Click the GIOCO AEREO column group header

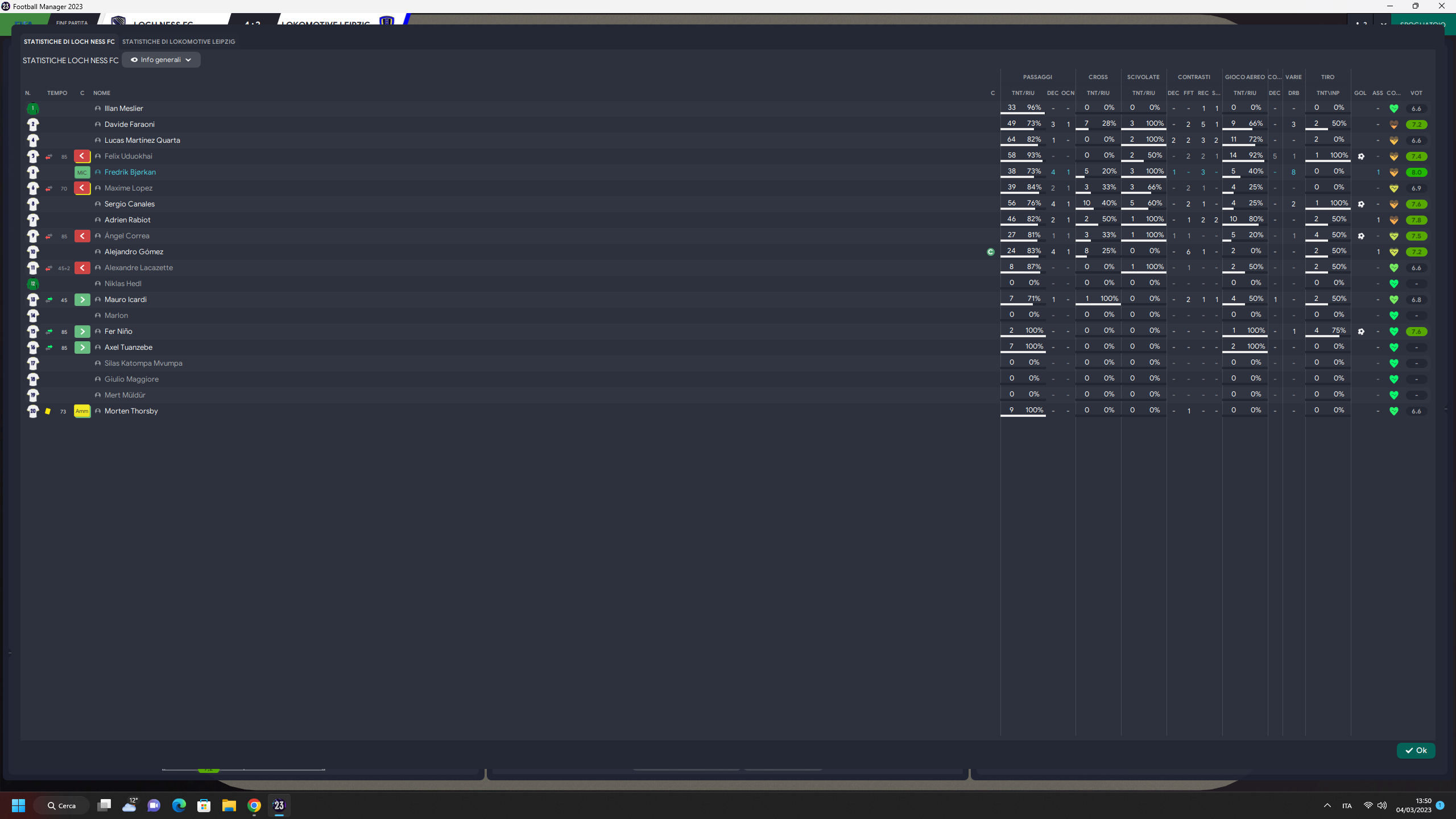pos(1245,77)
